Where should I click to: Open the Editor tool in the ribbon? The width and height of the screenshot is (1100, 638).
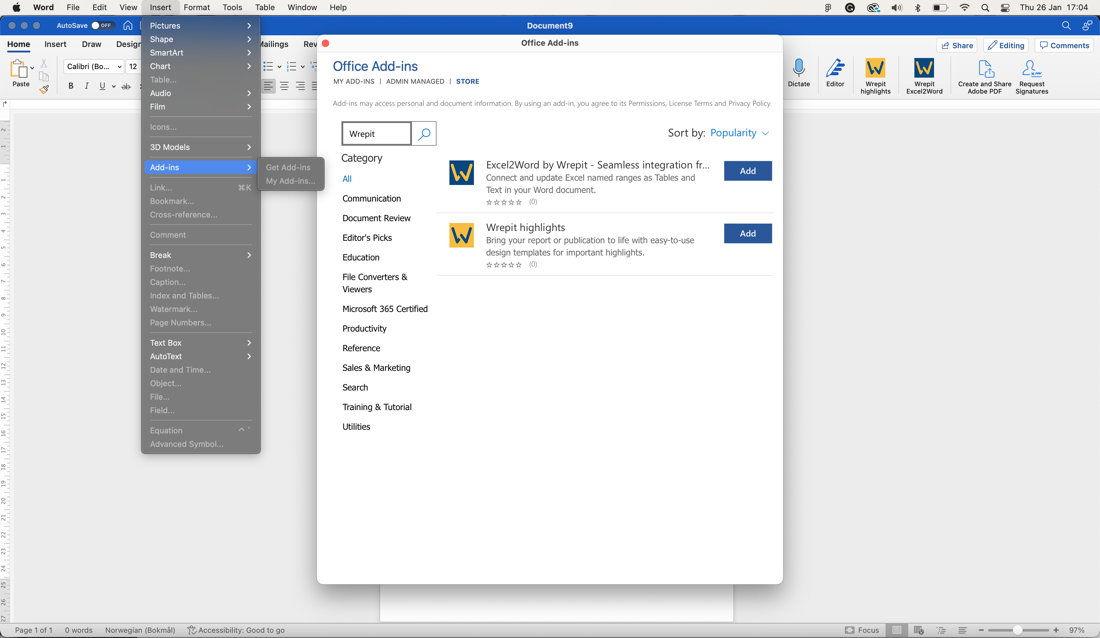pyautogui.click(x=835, y=73)
